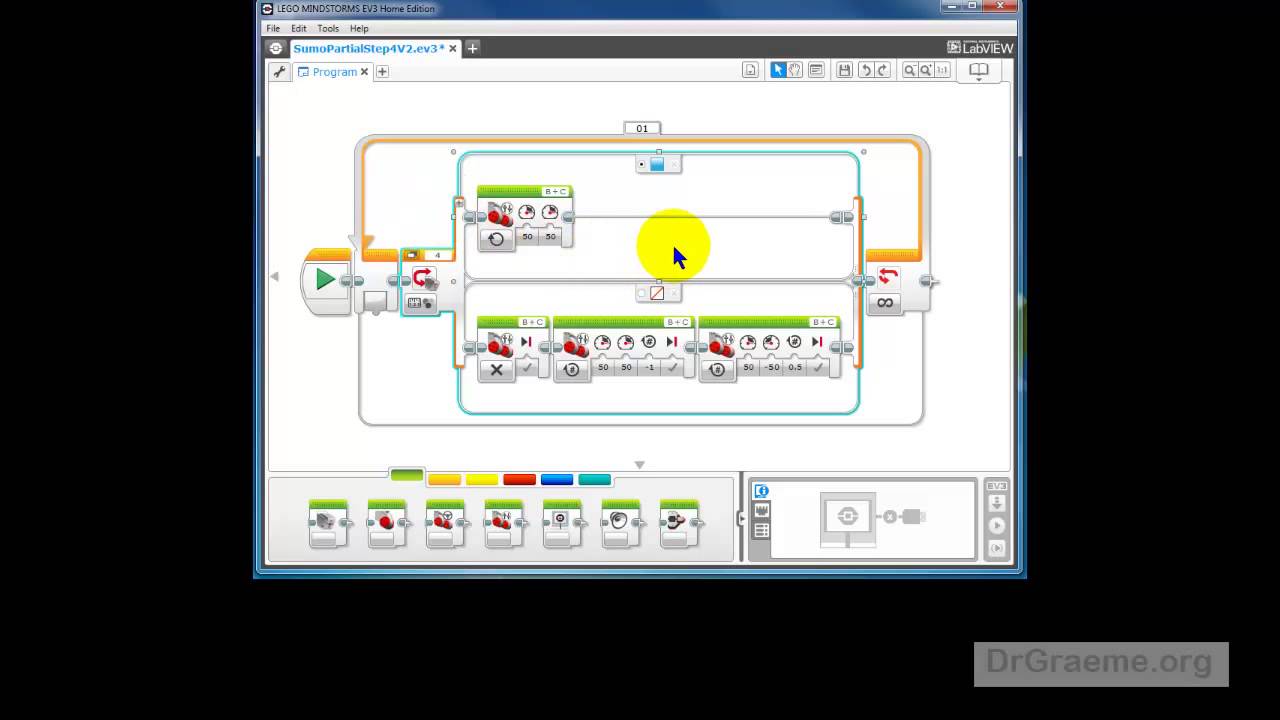This screenshot has height=720, width=1280.
Task: Pick the Brick Status Light block
Action: tap(679, 523)
